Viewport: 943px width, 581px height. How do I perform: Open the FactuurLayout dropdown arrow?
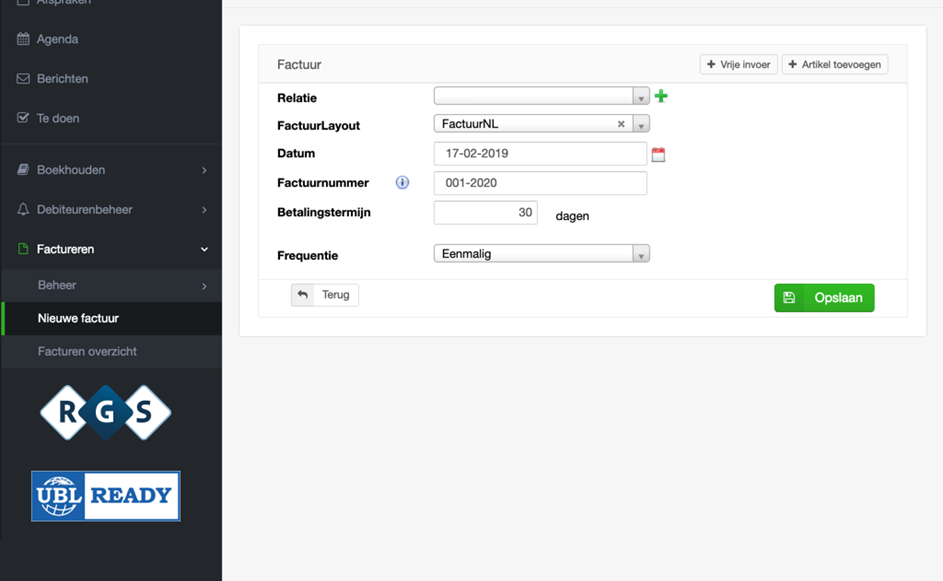click(641, 125)
